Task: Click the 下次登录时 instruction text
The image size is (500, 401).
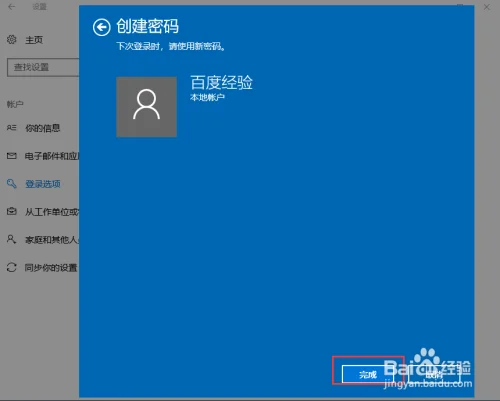Action: click(x=171, y=46)
